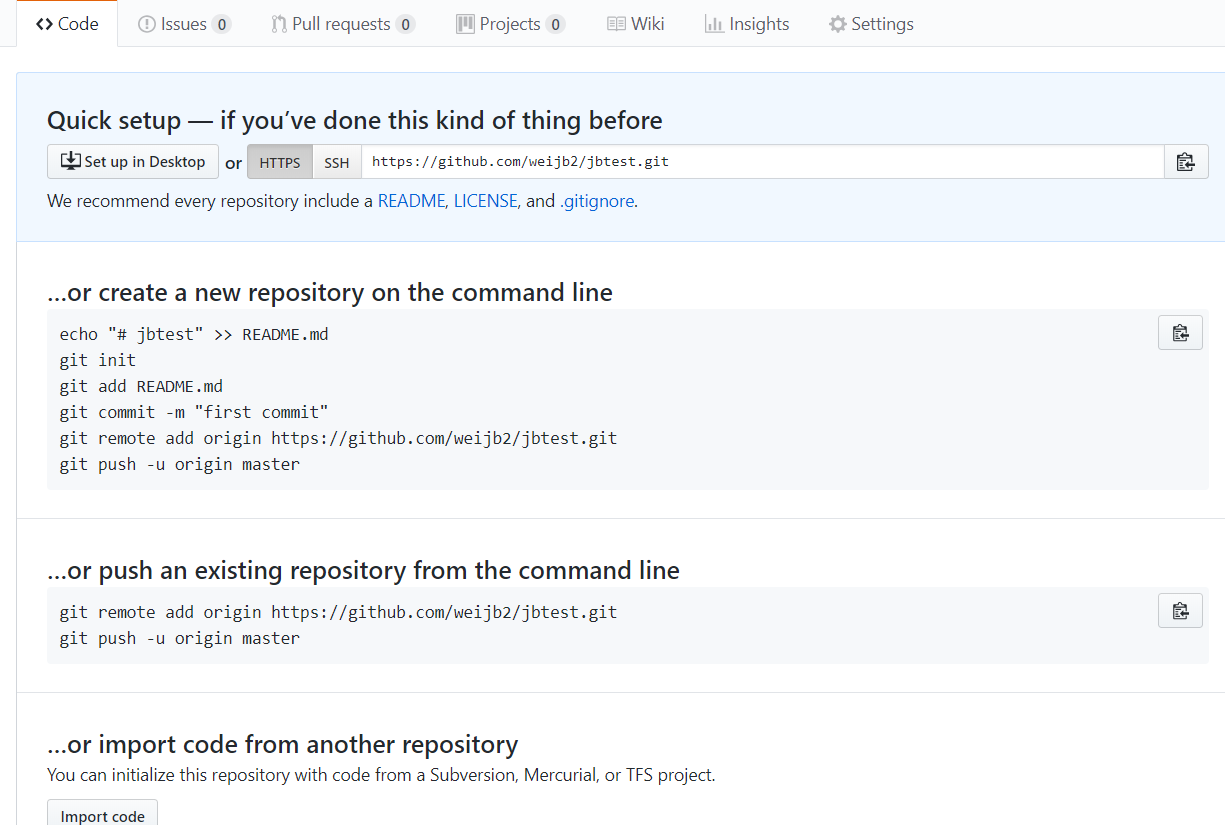The width and height of the screenshot is (1225, 825).
Task: Open the README link
Action: (411, 201)
